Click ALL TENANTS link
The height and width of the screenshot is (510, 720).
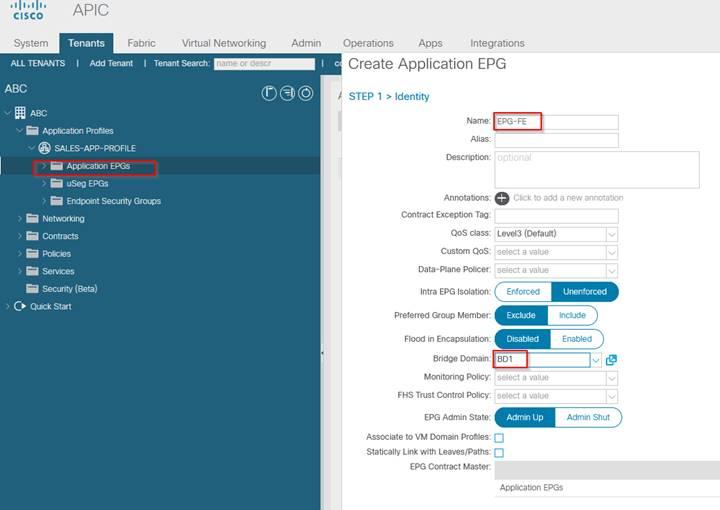click(x=38, y=63)
